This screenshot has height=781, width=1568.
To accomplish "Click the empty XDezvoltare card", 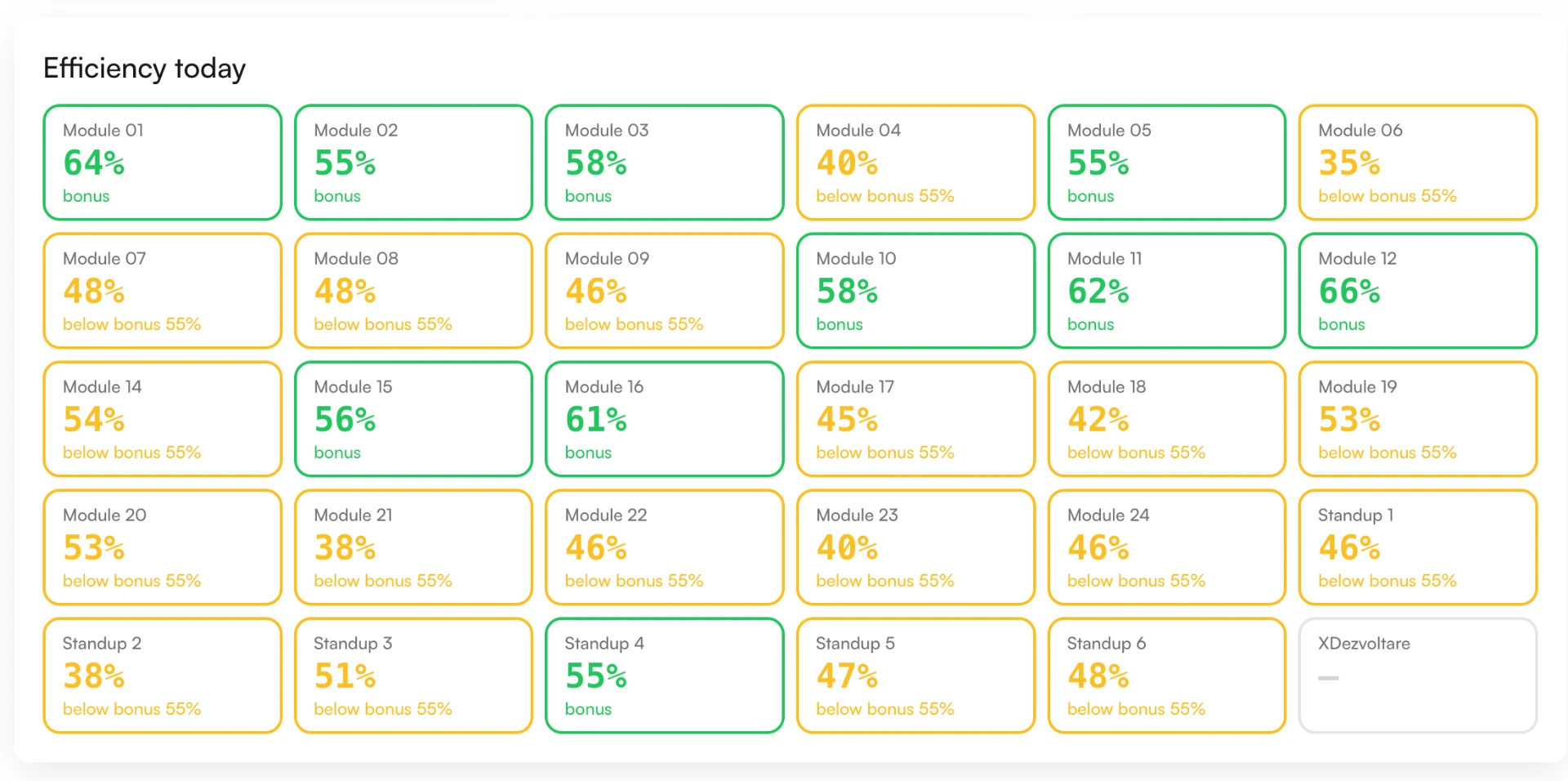I will [x=1418, y=676].
